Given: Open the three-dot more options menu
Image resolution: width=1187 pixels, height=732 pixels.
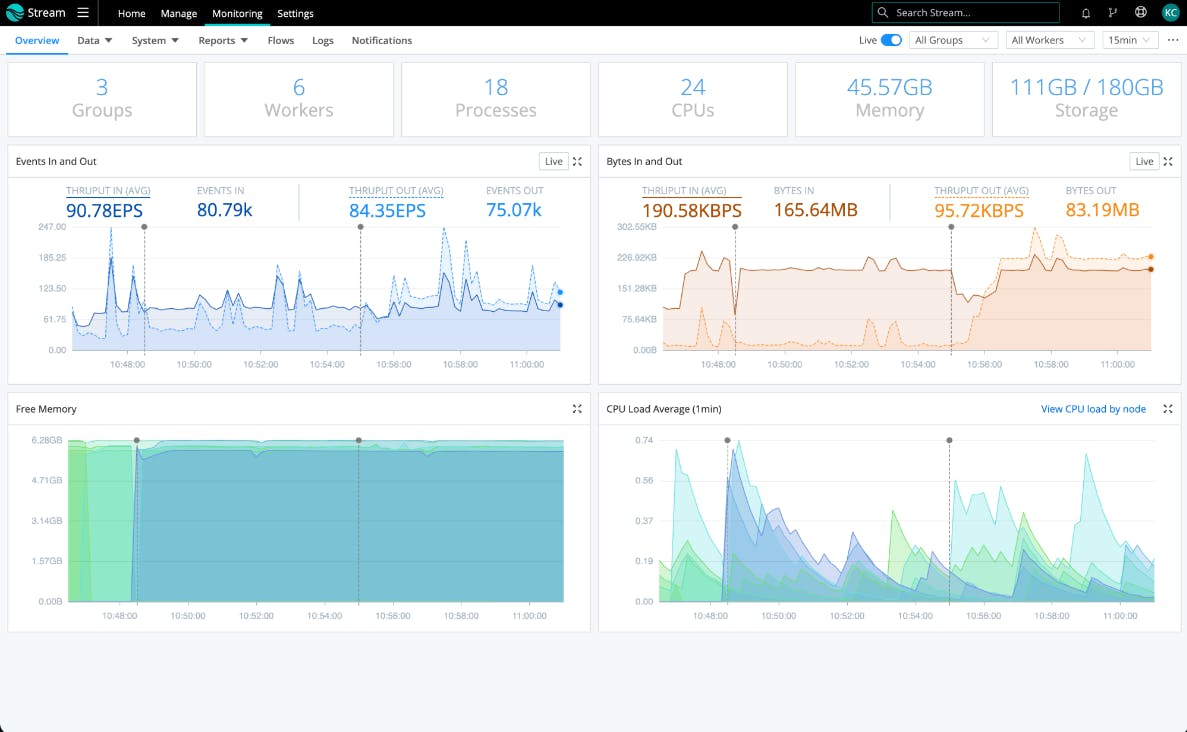Looking at the screenshot, I should (x=1173, y=40).
